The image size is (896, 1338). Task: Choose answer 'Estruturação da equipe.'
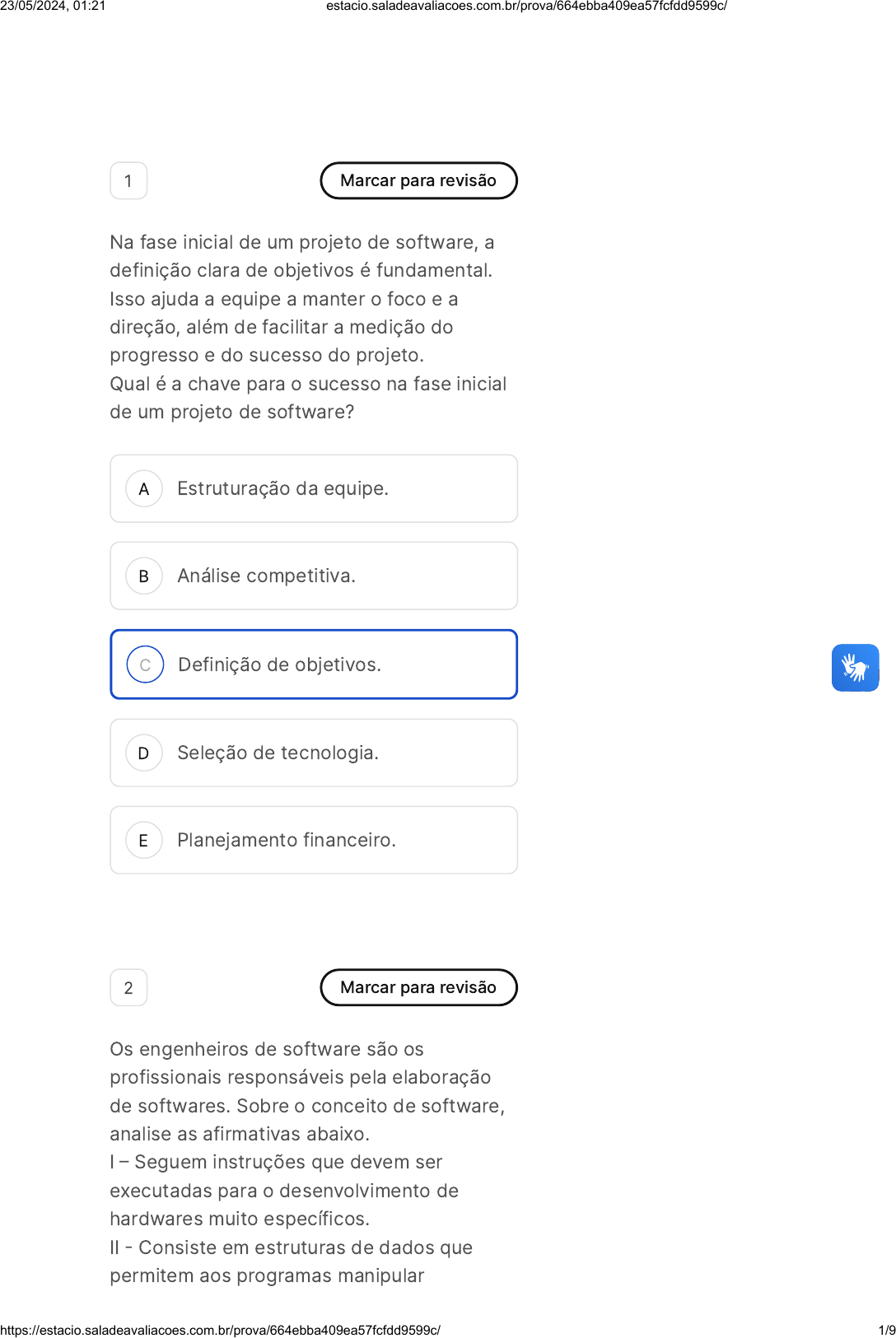(x=314, y=488)
